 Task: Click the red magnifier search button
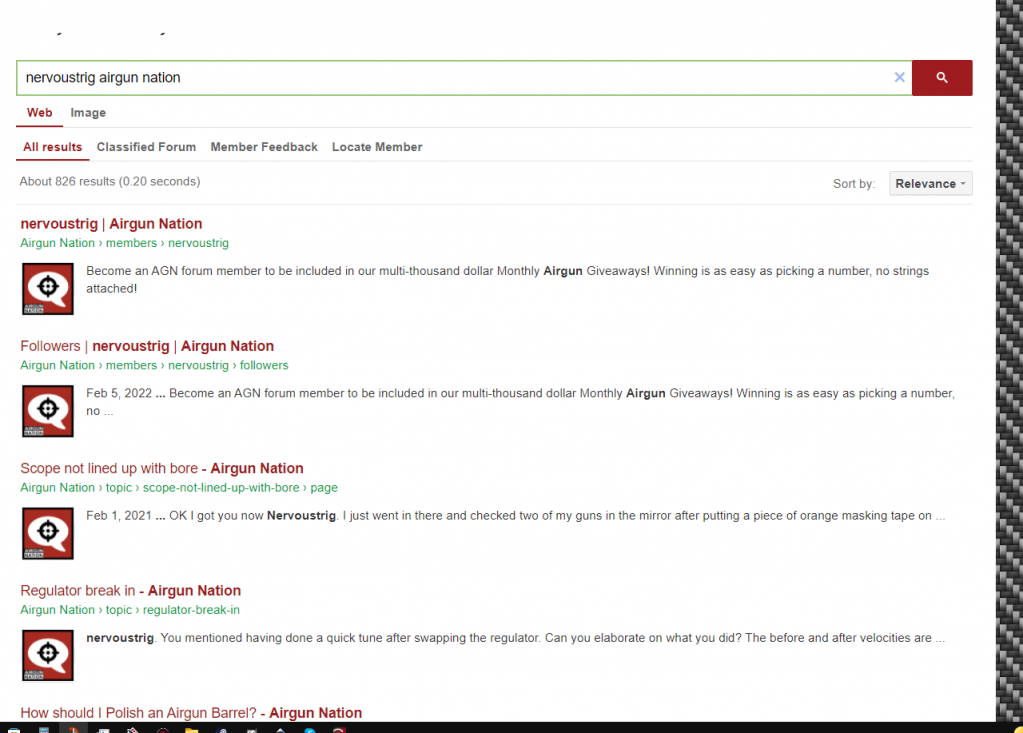click(941, 78)
